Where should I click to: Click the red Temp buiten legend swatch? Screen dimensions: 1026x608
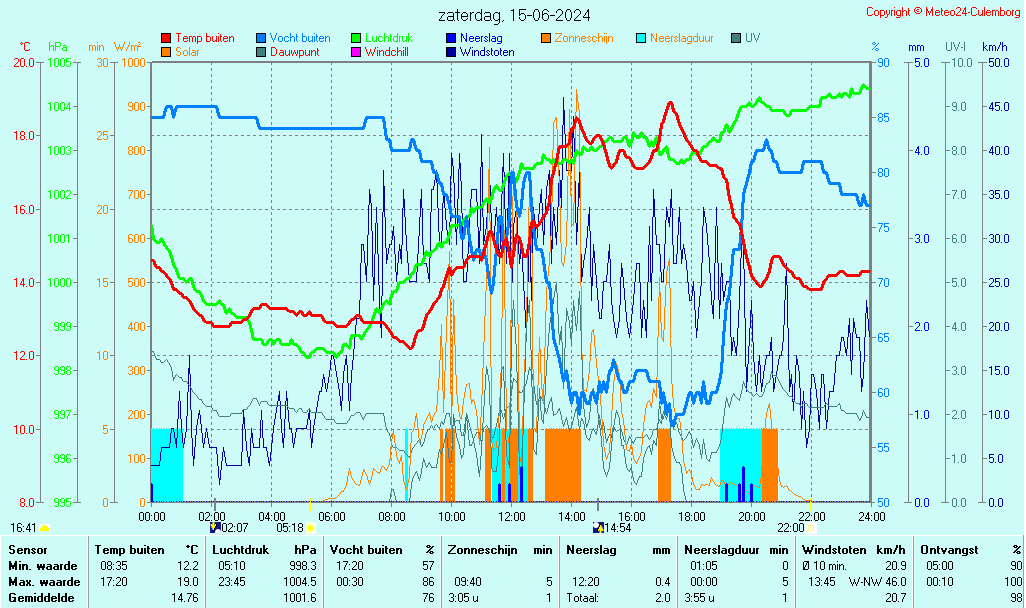tap(166, 38)
